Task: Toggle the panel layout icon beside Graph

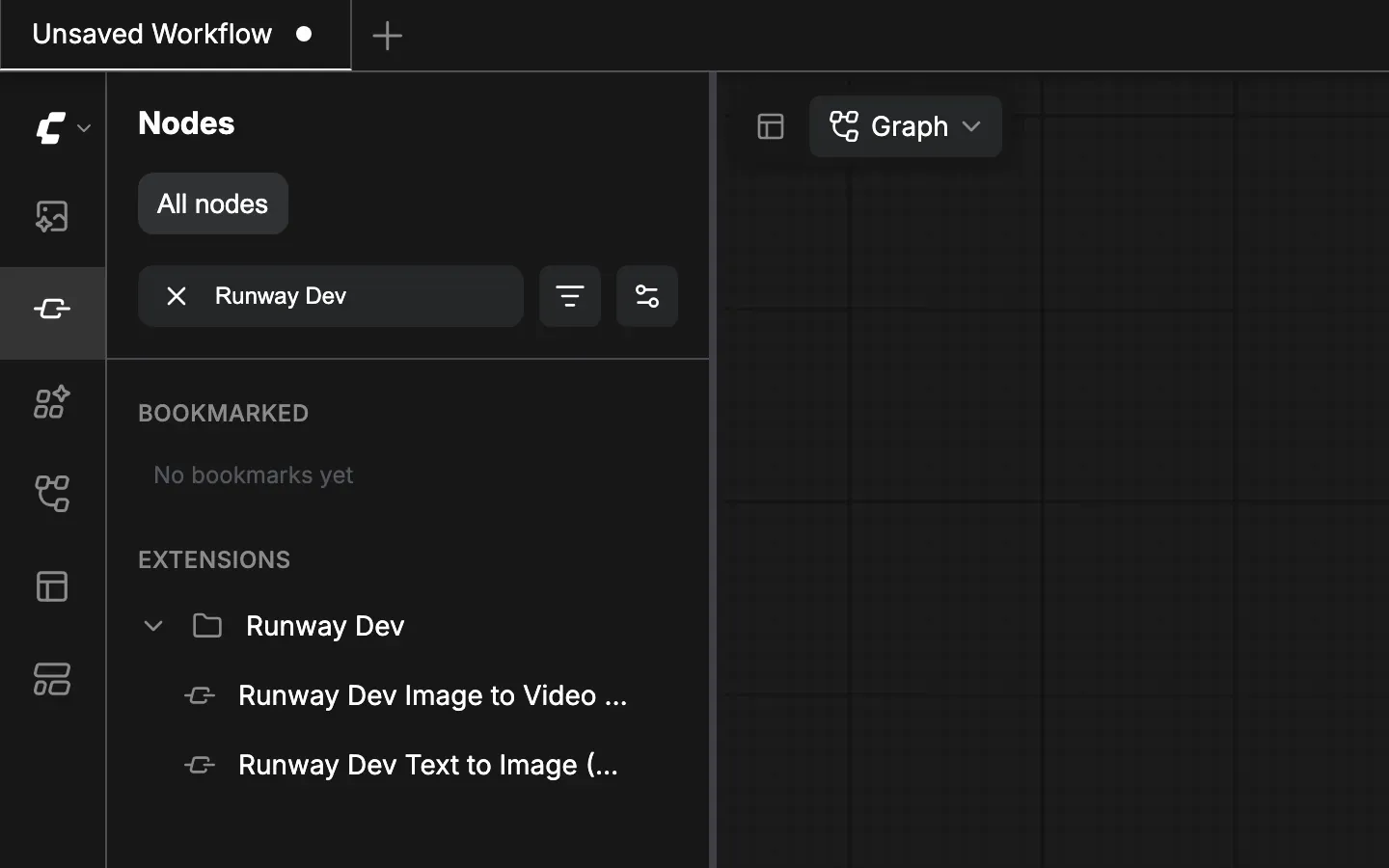Action: [x=771, y=126]
